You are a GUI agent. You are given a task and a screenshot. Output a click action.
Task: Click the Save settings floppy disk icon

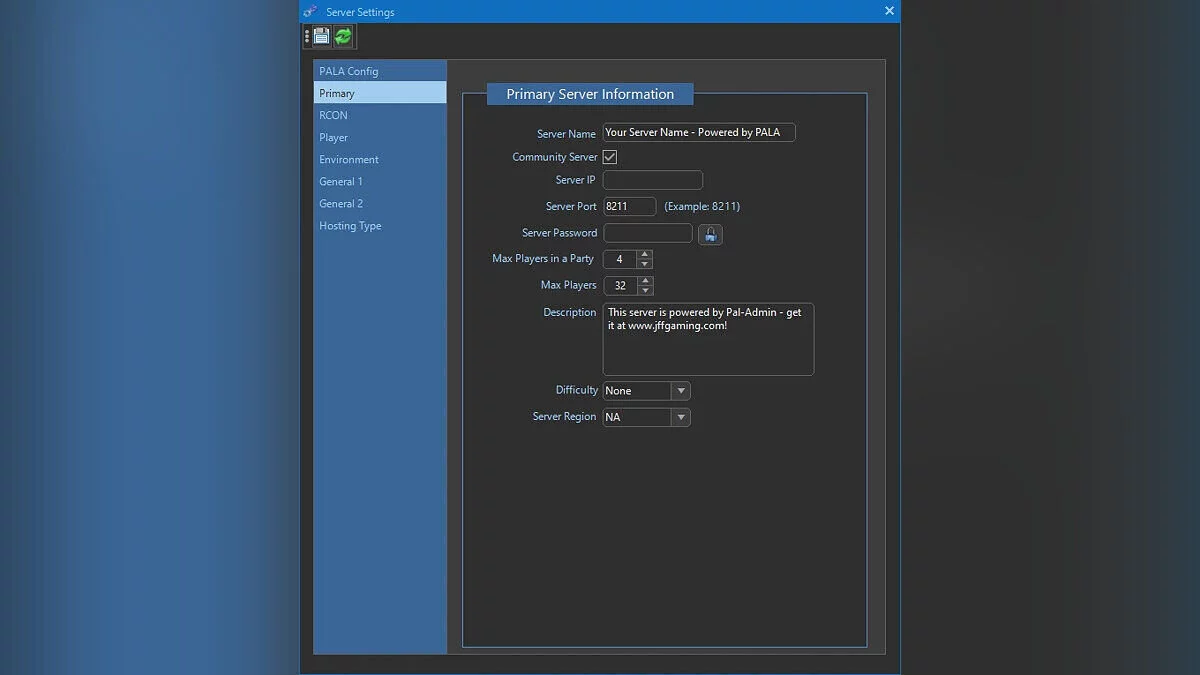pyautogui.click(x=322, y=37)
